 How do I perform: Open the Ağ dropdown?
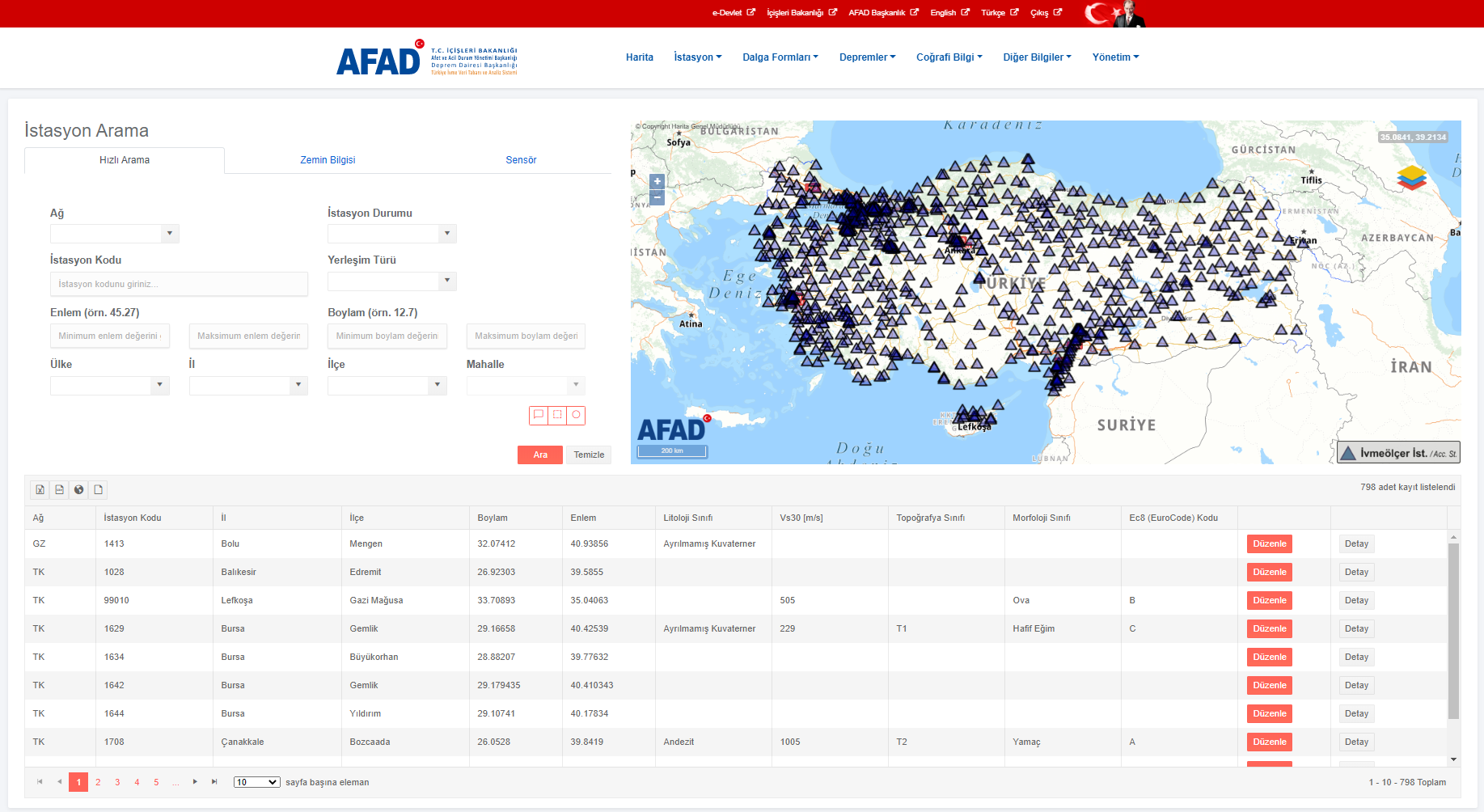tap(169, 234)
